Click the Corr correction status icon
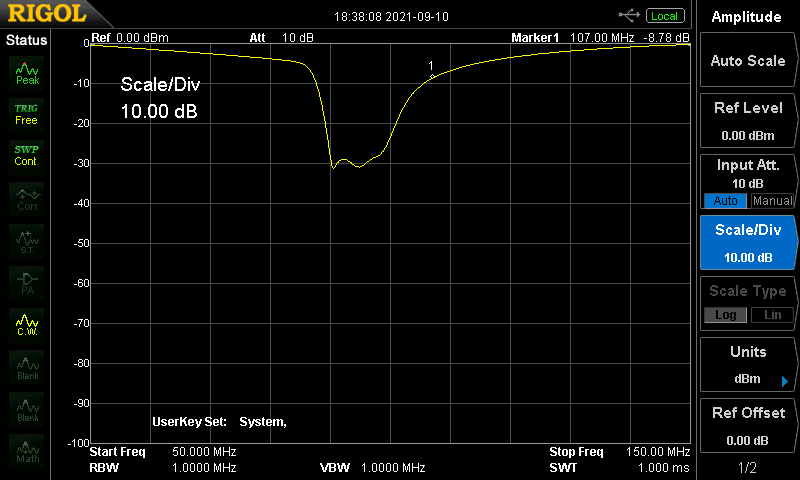This screenshot has width=800, height=480. coord(27,198)
